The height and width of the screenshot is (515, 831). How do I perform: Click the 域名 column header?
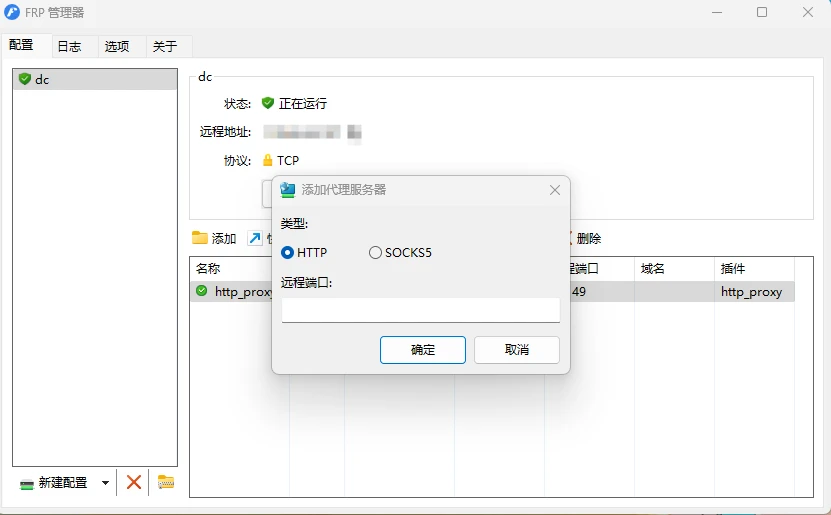pos(674,269)
